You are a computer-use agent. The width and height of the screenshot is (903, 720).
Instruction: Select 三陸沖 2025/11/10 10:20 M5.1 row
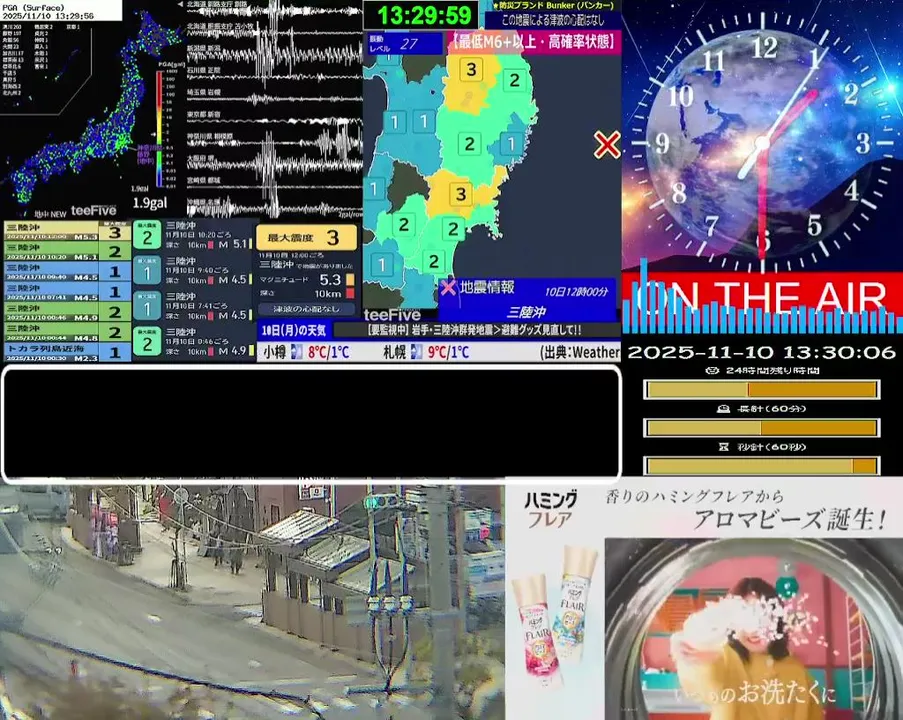pos(67,252)
